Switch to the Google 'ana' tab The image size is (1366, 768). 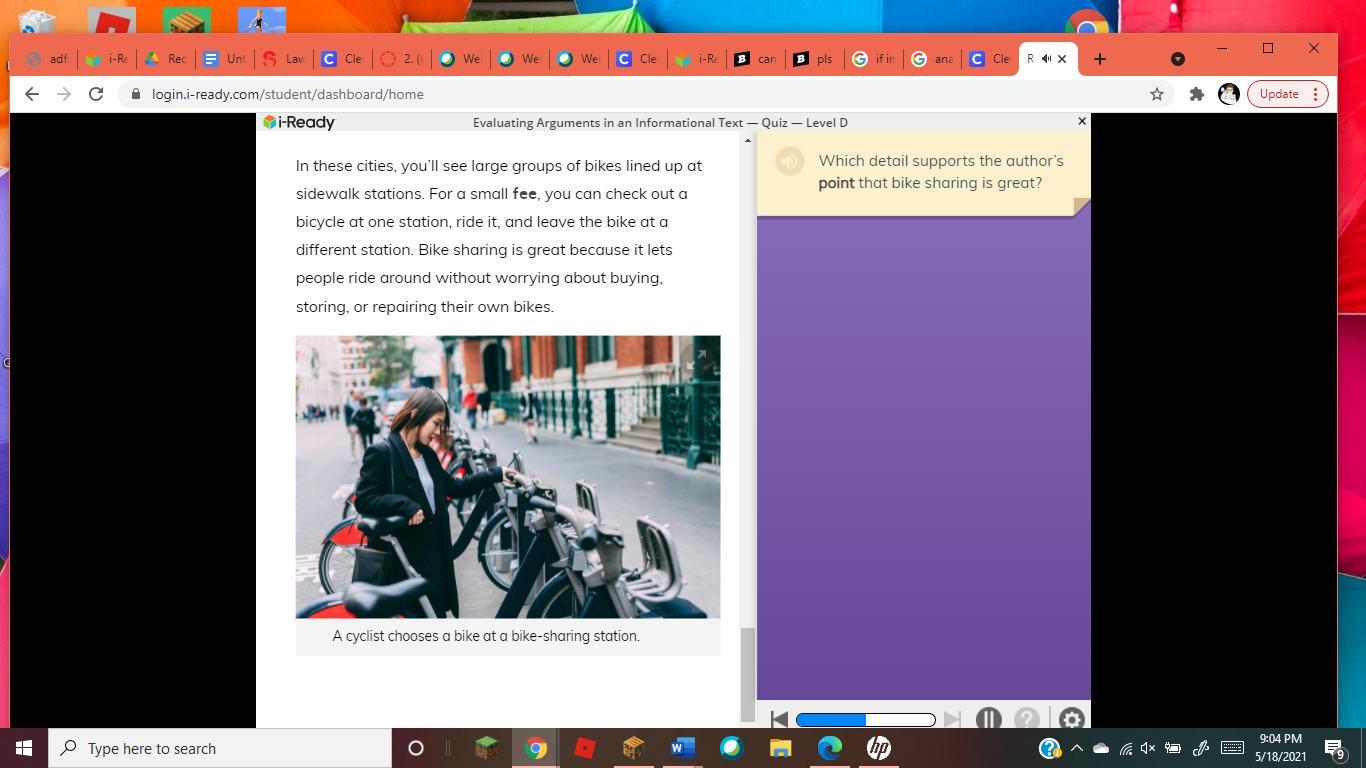(x=933, y=59)
